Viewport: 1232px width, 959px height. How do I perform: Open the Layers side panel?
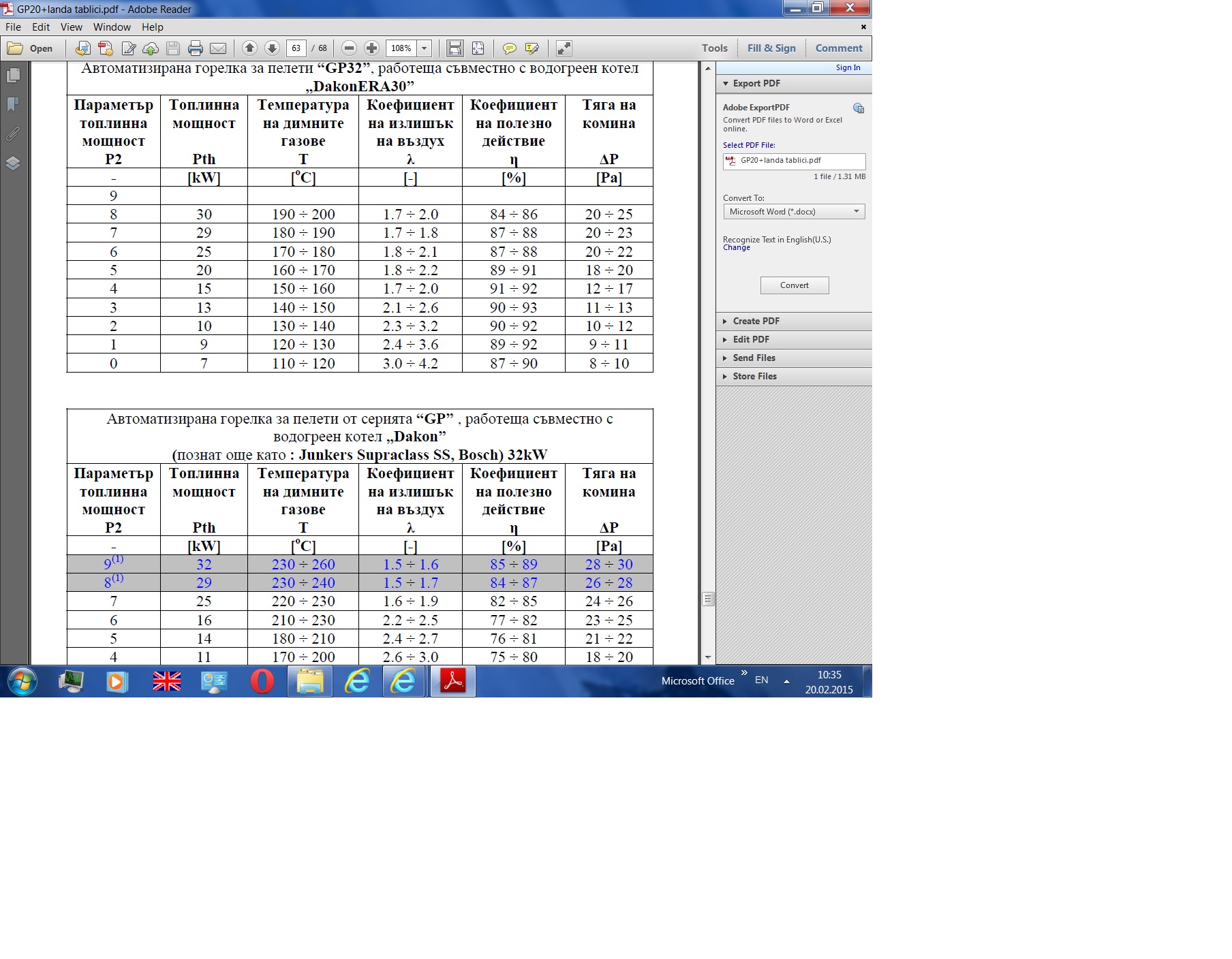[x=13, y=163]
